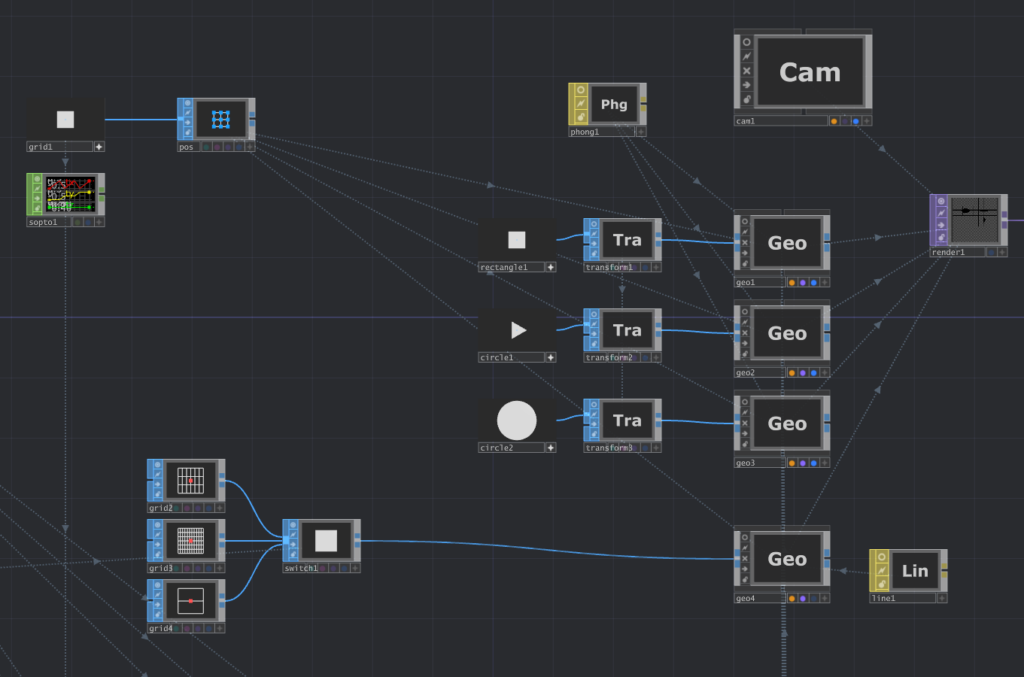Expand rectangle1 using the plus icon
The height and width of the screenshot is (677, 1024).
pyautogui.click(x=550, y=267)
